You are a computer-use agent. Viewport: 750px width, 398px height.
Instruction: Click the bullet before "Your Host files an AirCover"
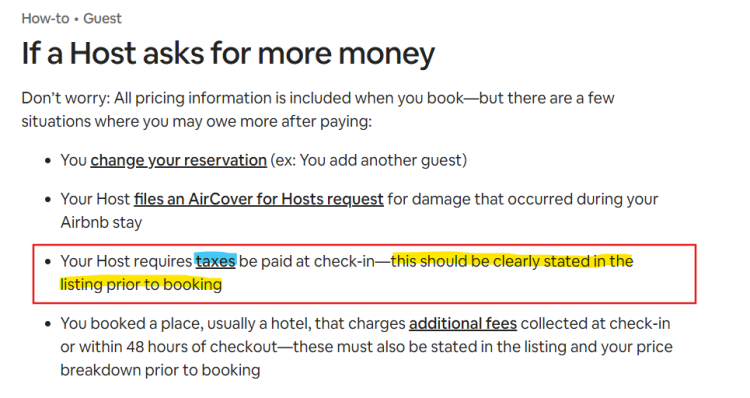click(x=47, y=199)
